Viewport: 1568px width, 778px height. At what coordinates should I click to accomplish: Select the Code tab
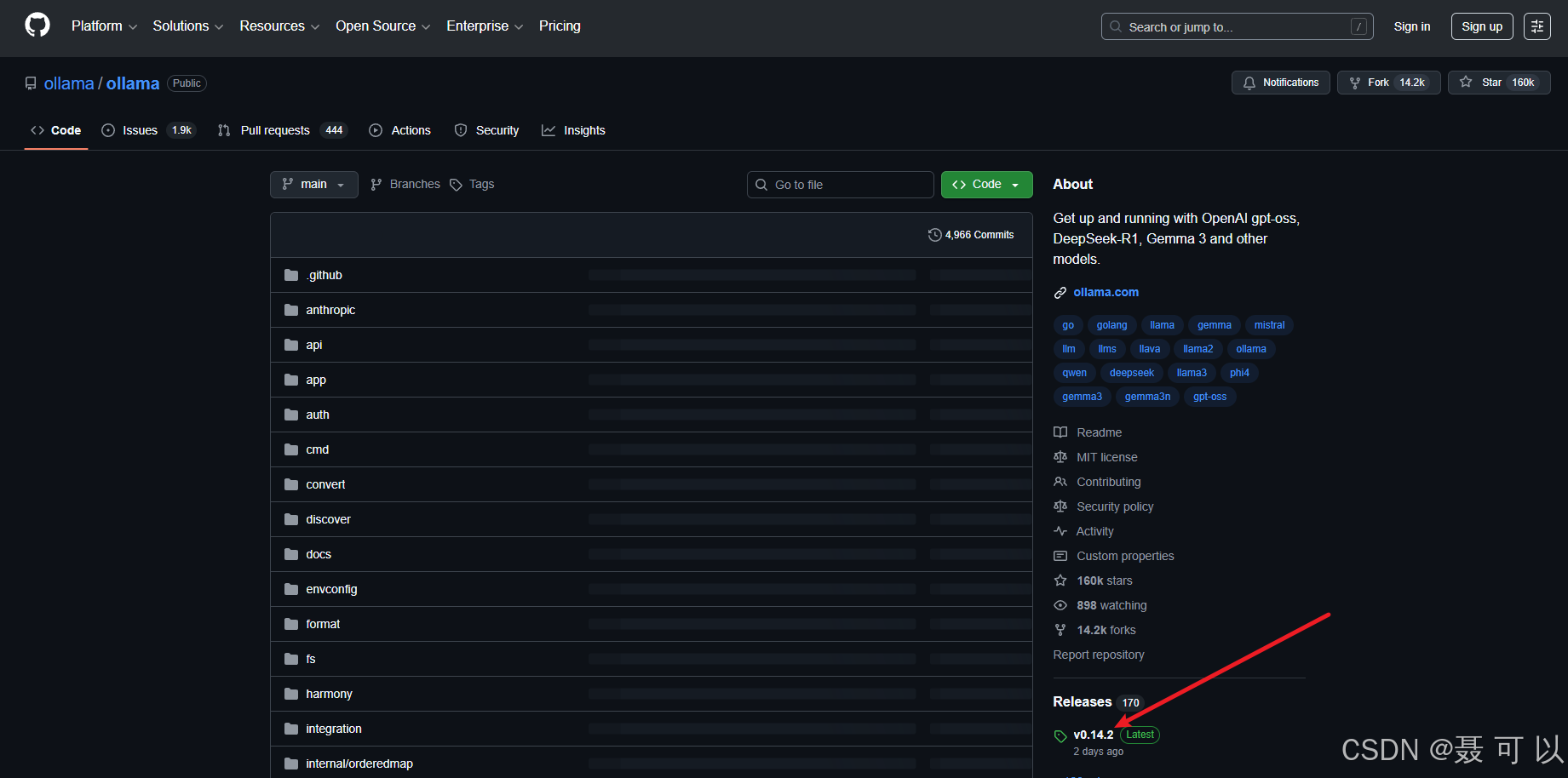[56, 130]
